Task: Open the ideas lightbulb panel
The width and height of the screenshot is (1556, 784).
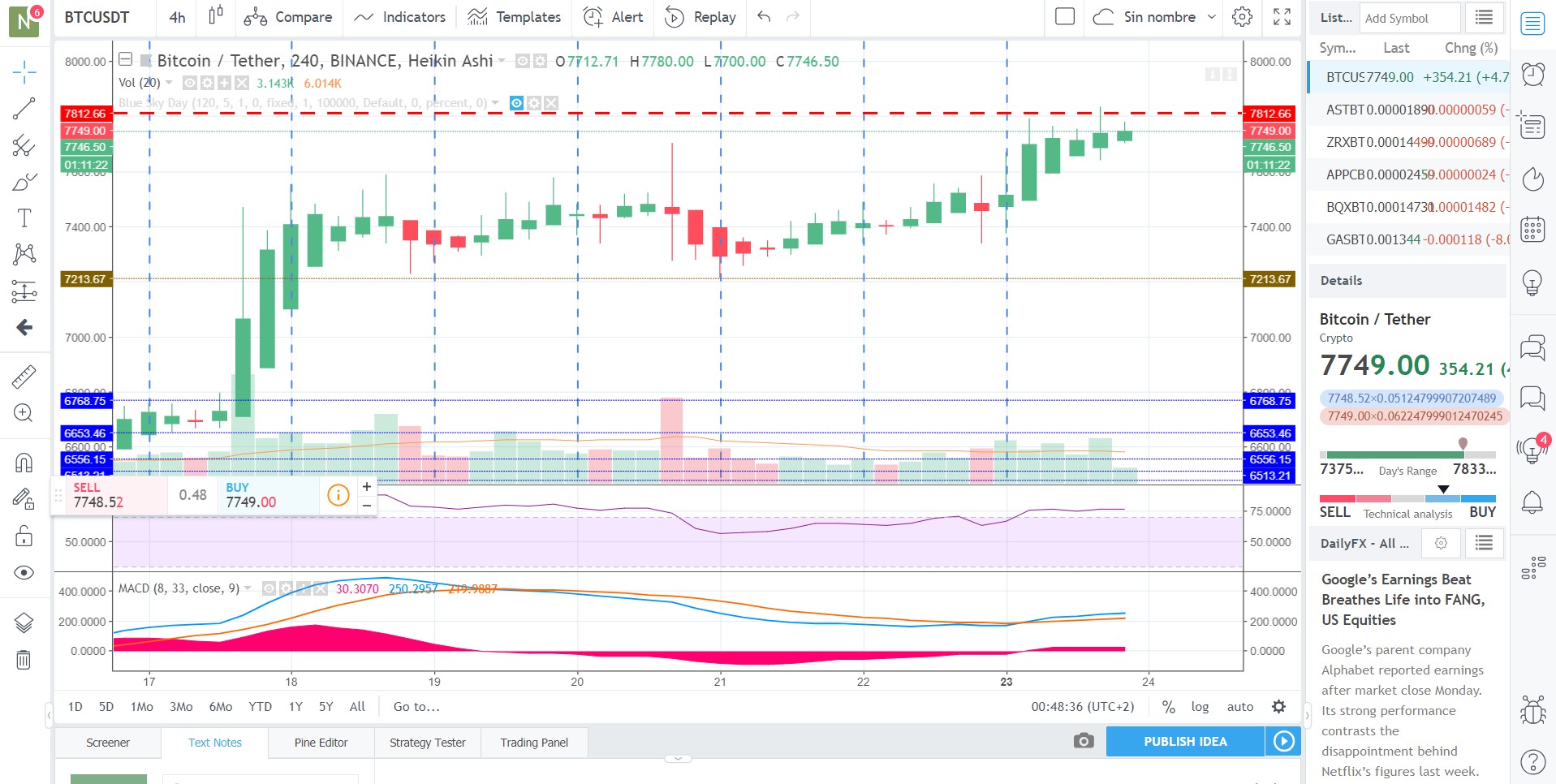Action: (1532, 282)
